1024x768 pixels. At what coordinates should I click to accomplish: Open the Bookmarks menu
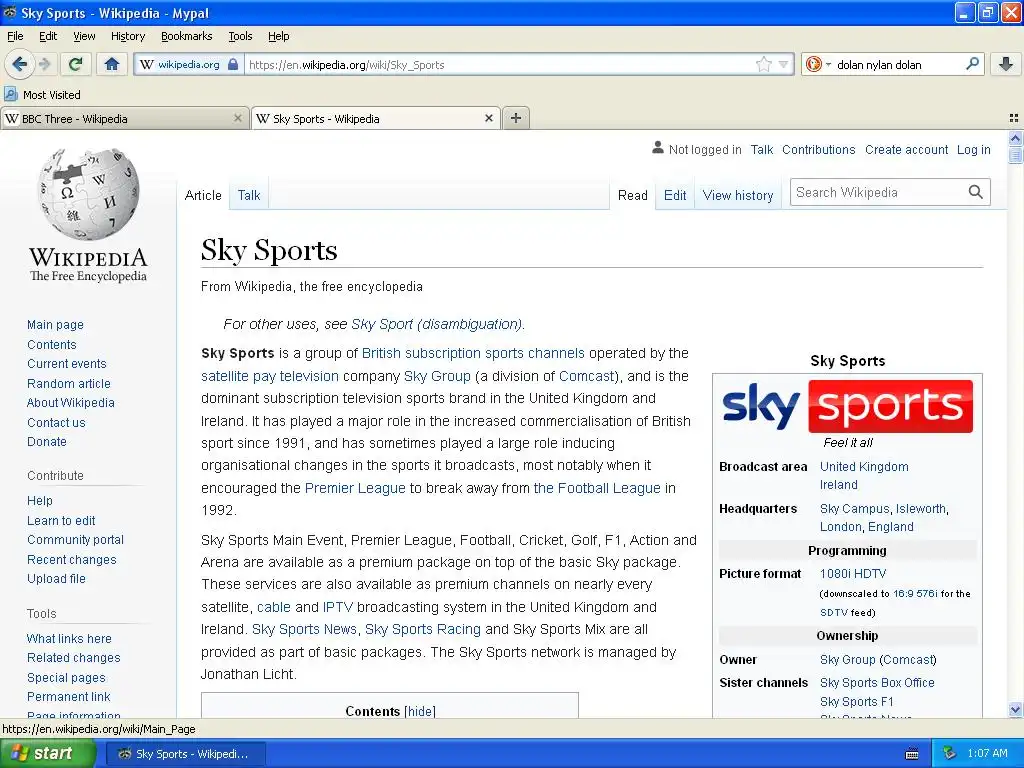186,36
